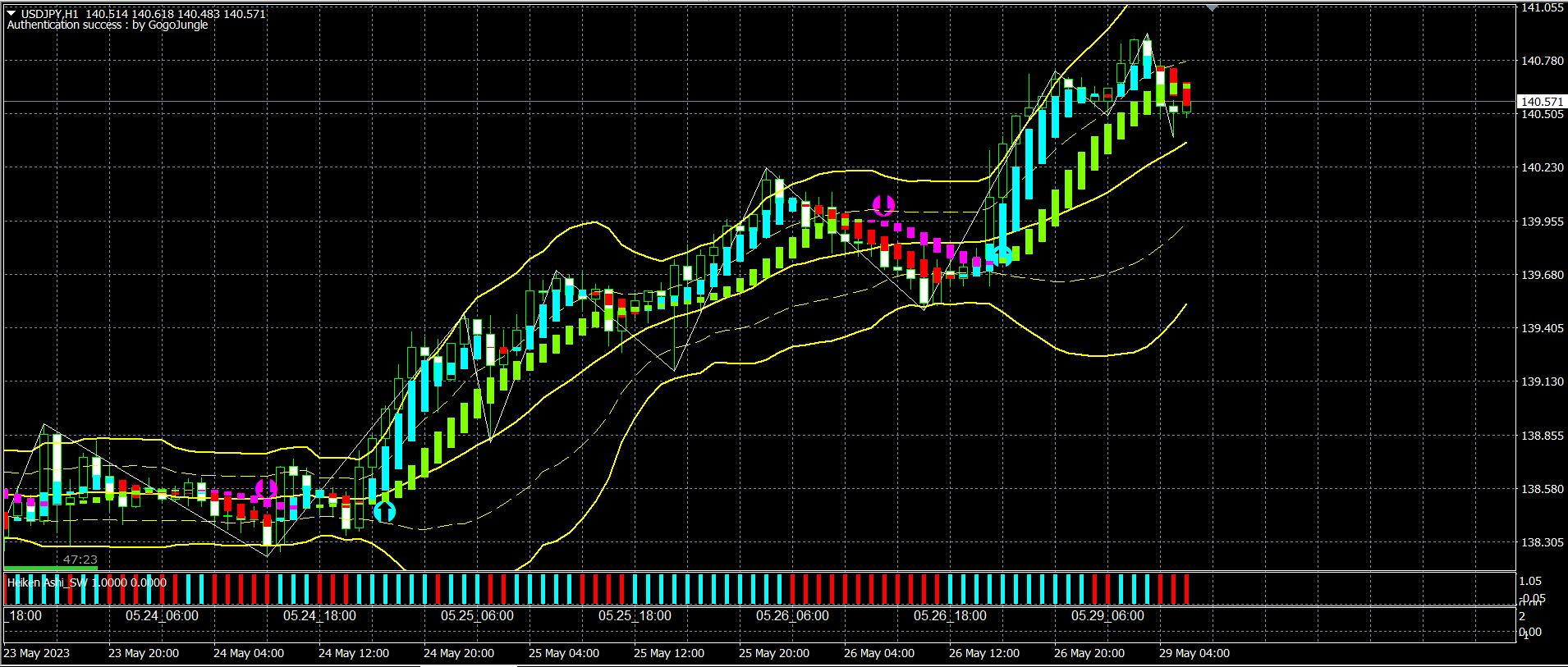
Task: Click the magenta down-arrow sell signal near 24 May 04:00
Action: click(265, 490)
